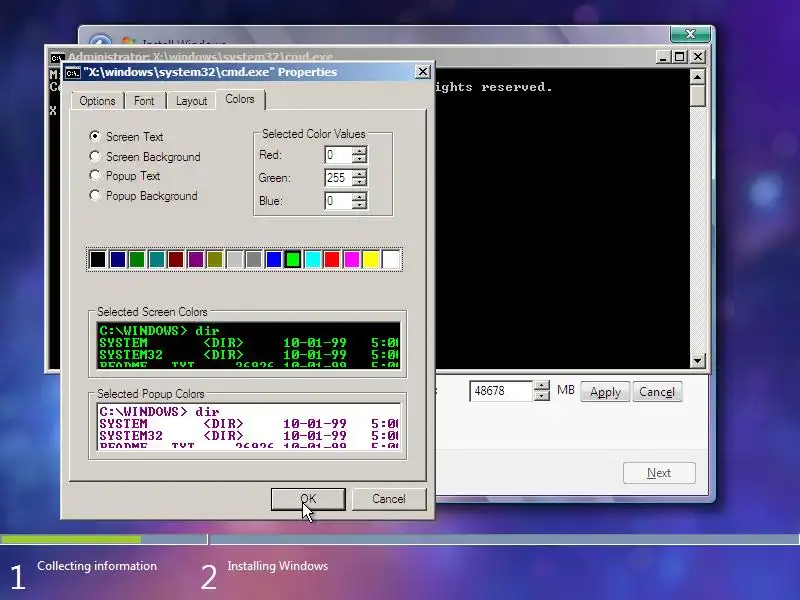Choose the Popup Background option
The width and height of the screenshot is (800, 600).
[x=94, y=195]
